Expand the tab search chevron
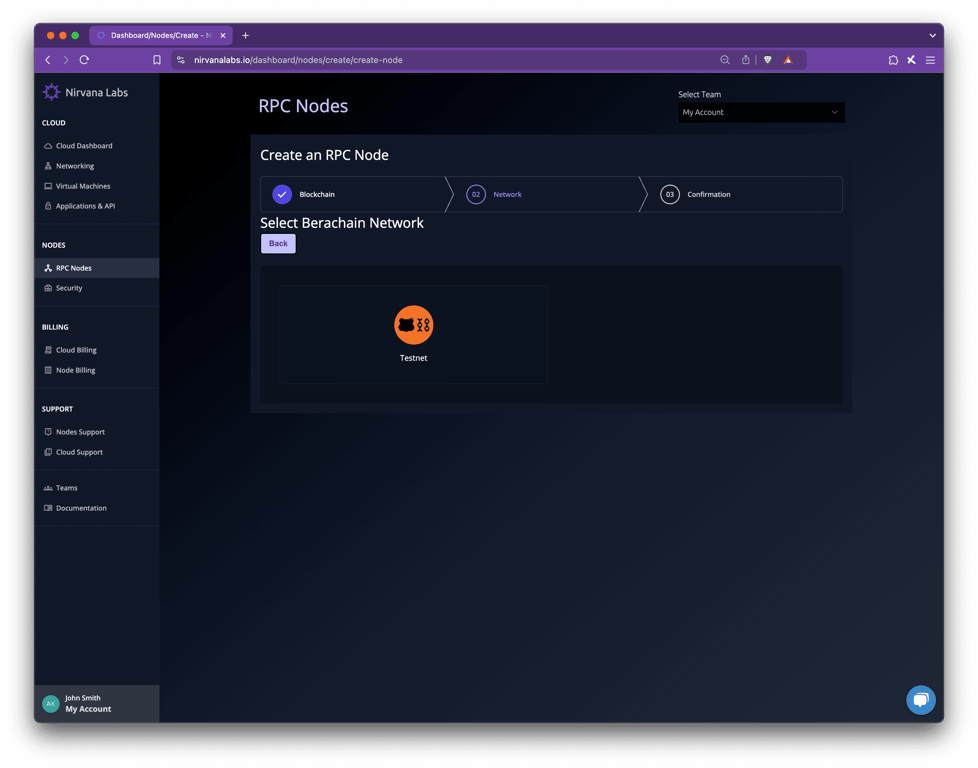The image size is (978, 768). click(x=932, y=36)
